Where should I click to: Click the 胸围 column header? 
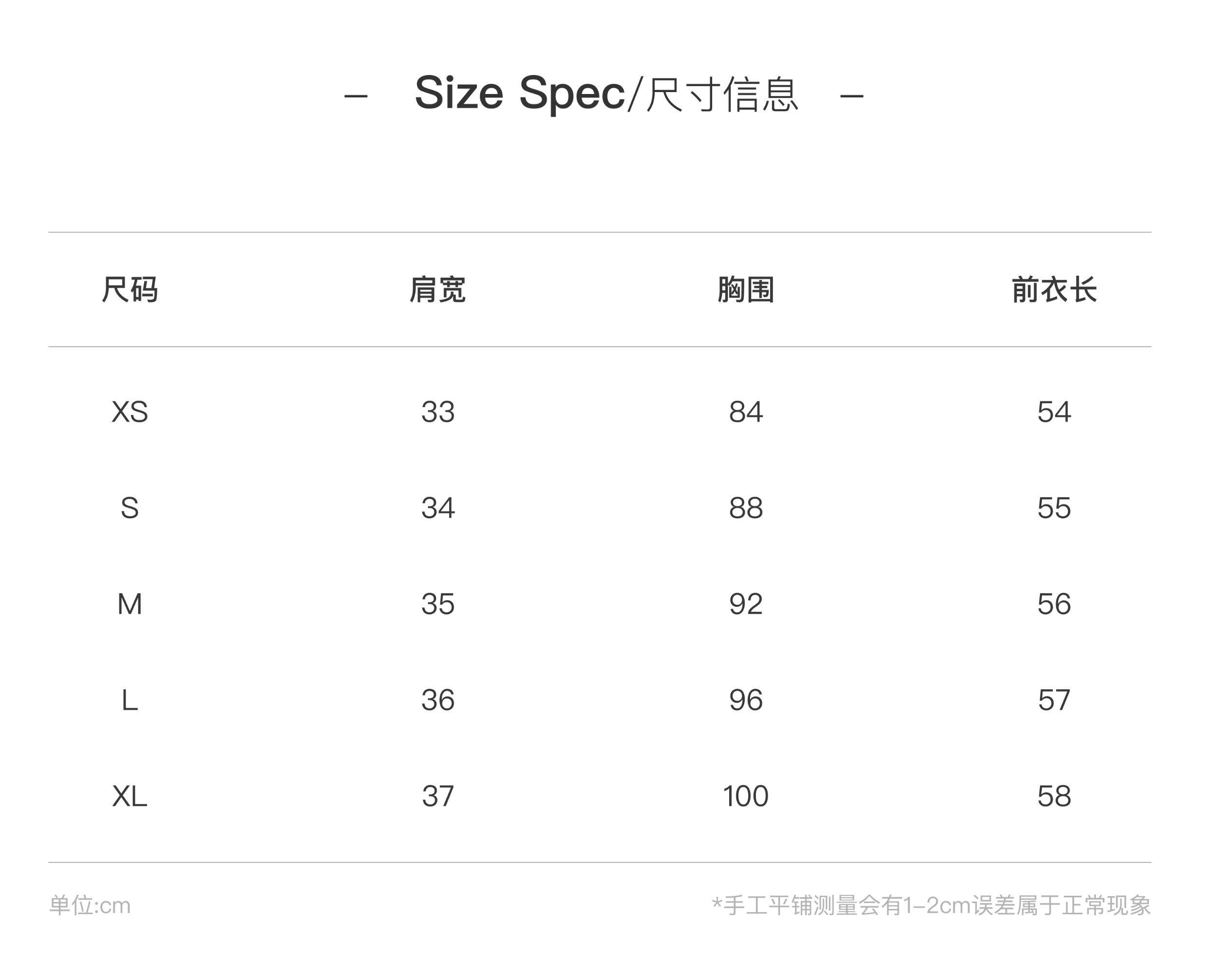pyautogui.click(x=746, y=290)
